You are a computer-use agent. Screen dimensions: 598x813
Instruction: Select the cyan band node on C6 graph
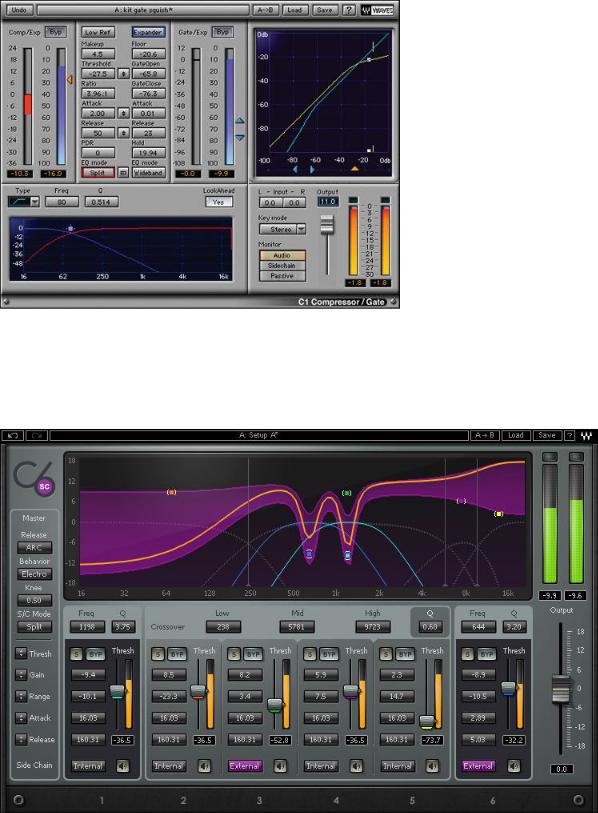pos(347,556)
